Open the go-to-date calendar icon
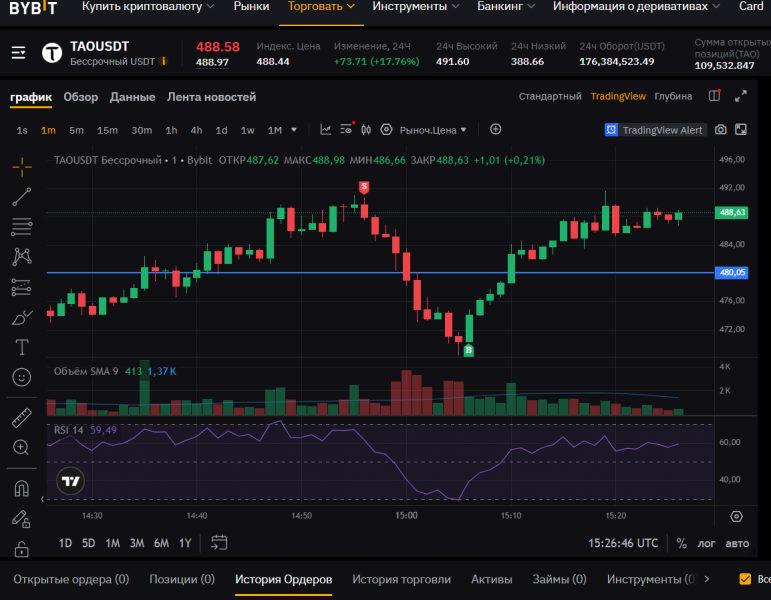This screenshot has width=771, height=600. tap(219, 543)
